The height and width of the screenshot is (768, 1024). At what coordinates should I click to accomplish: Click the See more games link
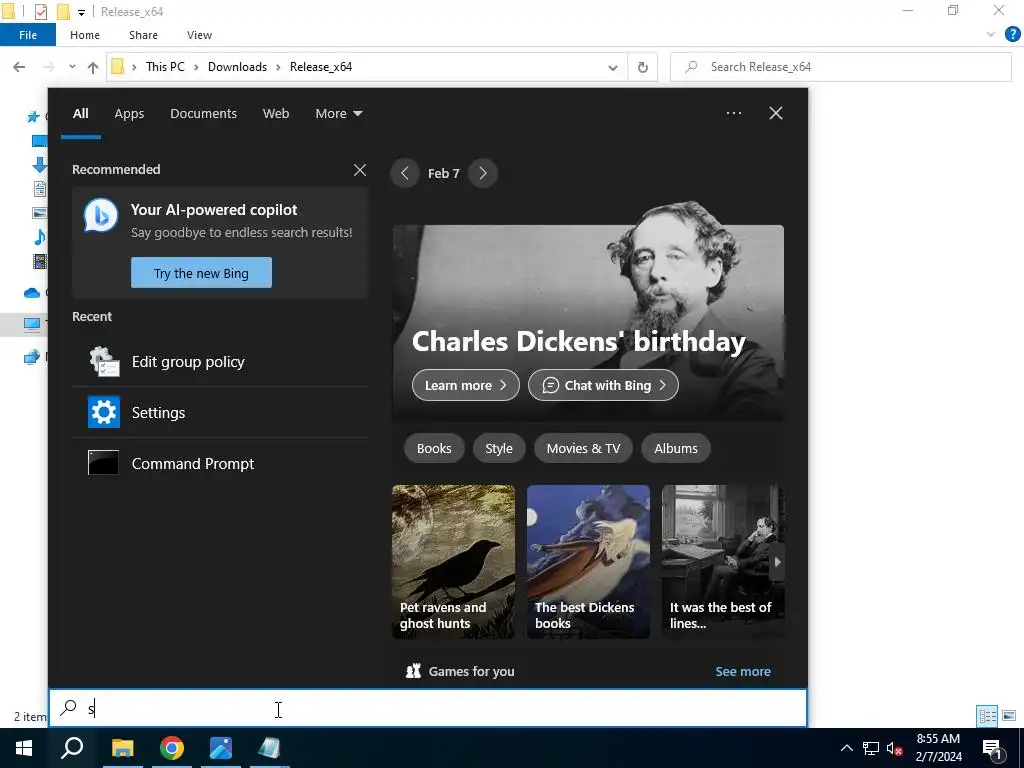[743, 671]
